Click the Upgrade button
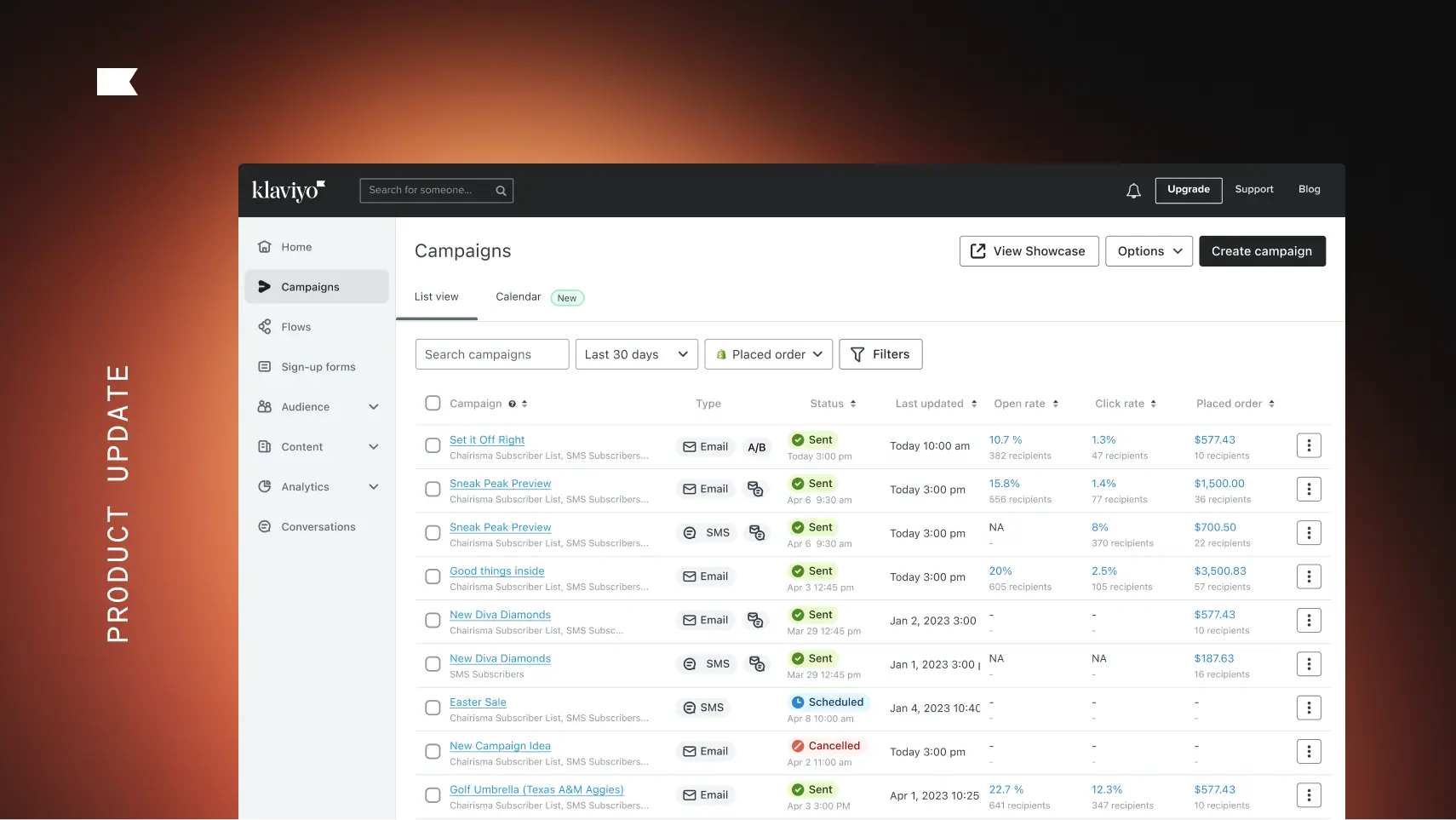 click(1189, 190)
